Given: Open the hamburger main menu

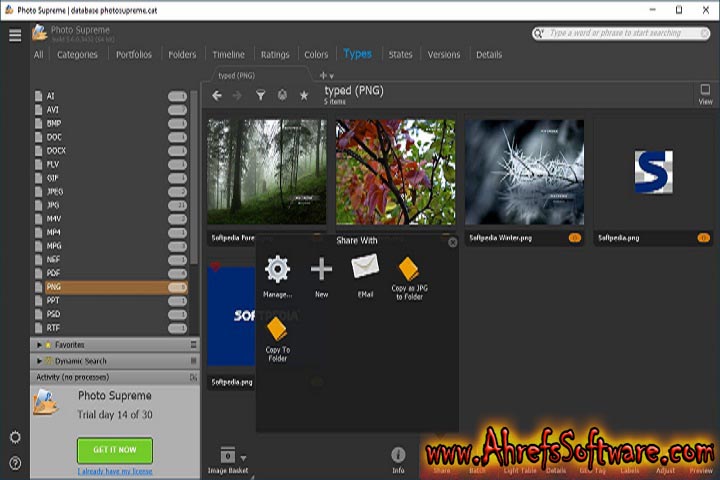Looking at the screenshot, I should coord(15,35).
